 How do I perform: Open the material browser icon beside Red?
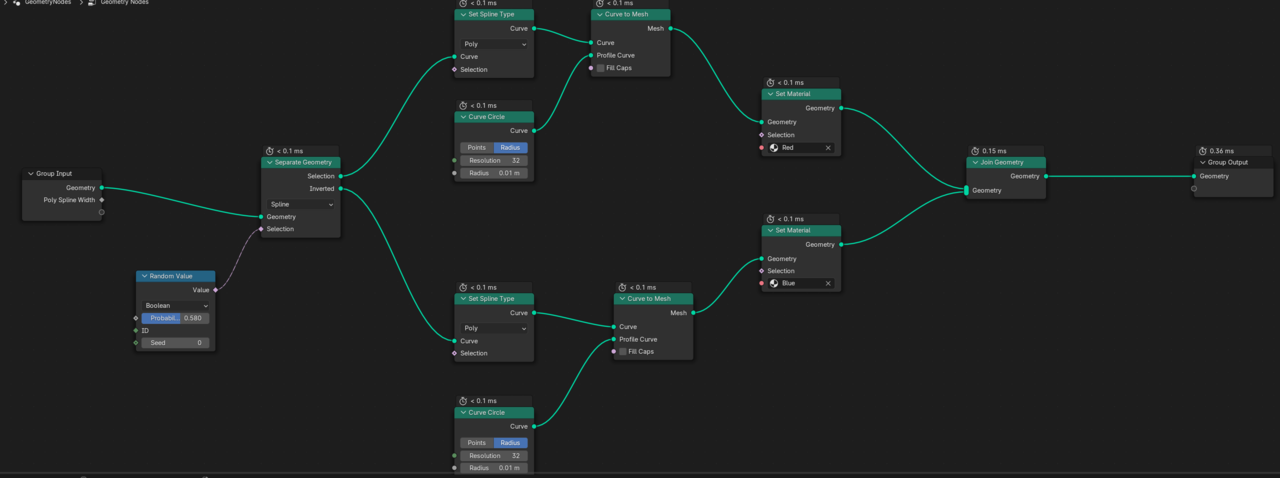coord(774,147)
